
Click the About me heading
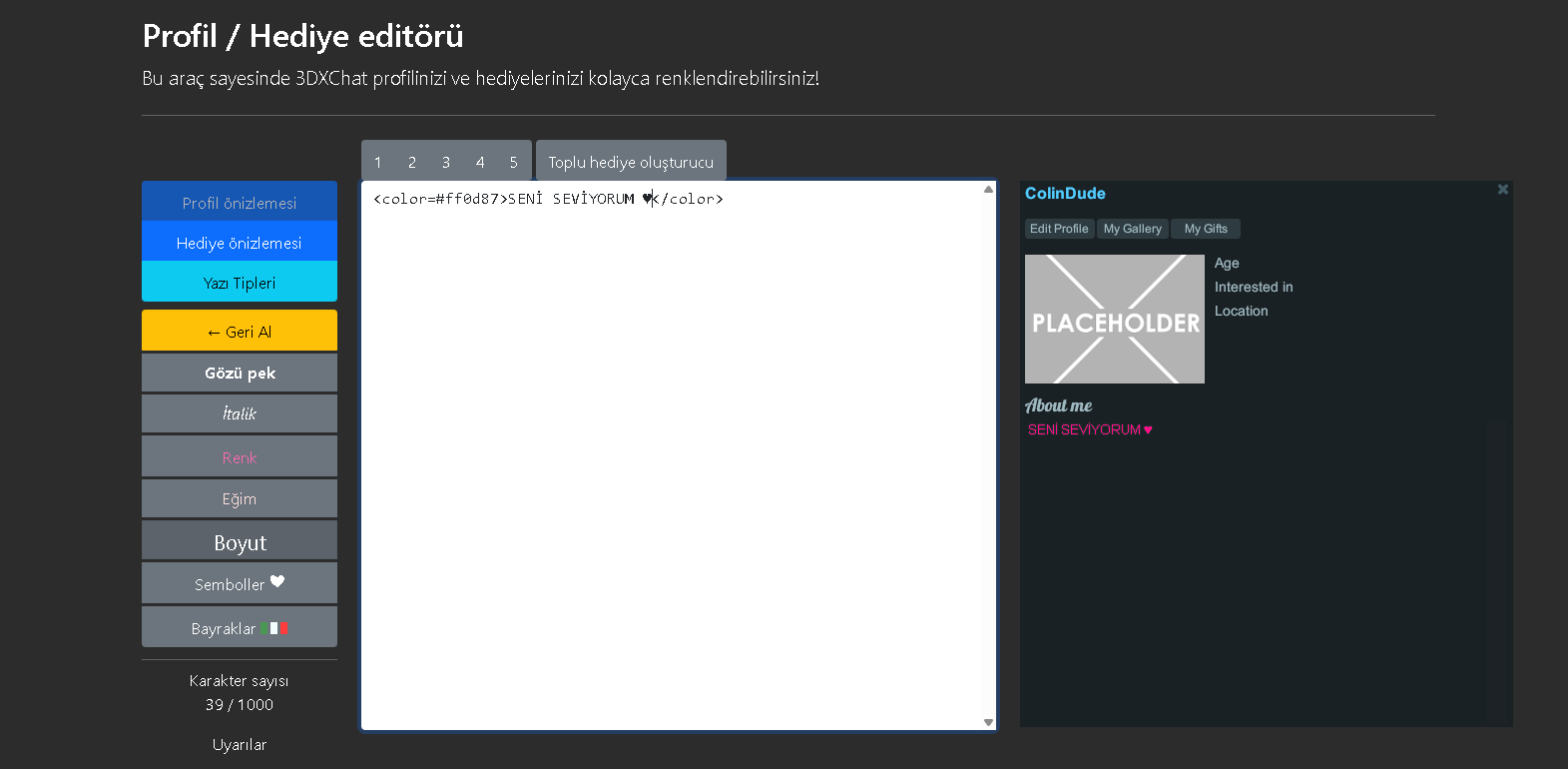1058,405
